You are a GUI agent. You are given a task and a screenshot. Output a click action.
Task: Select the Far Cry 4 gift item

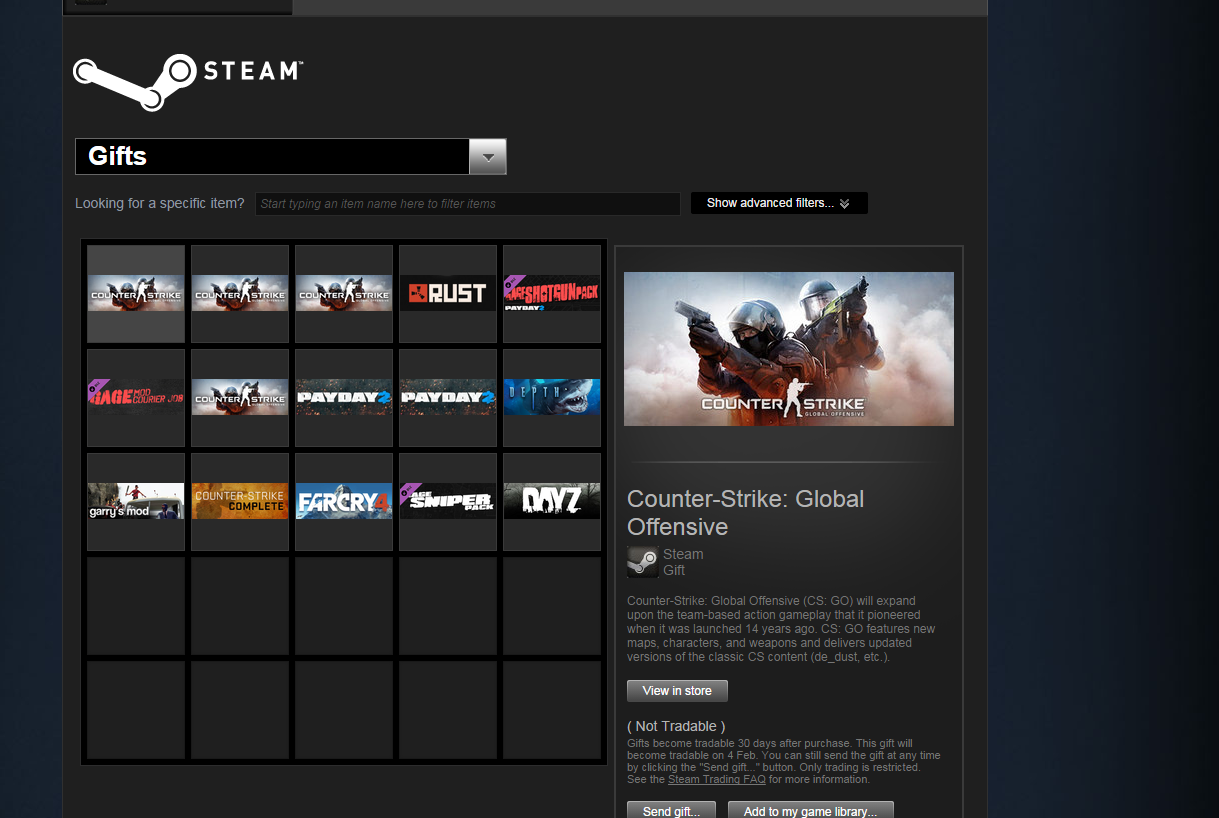[x=344, y=502]
